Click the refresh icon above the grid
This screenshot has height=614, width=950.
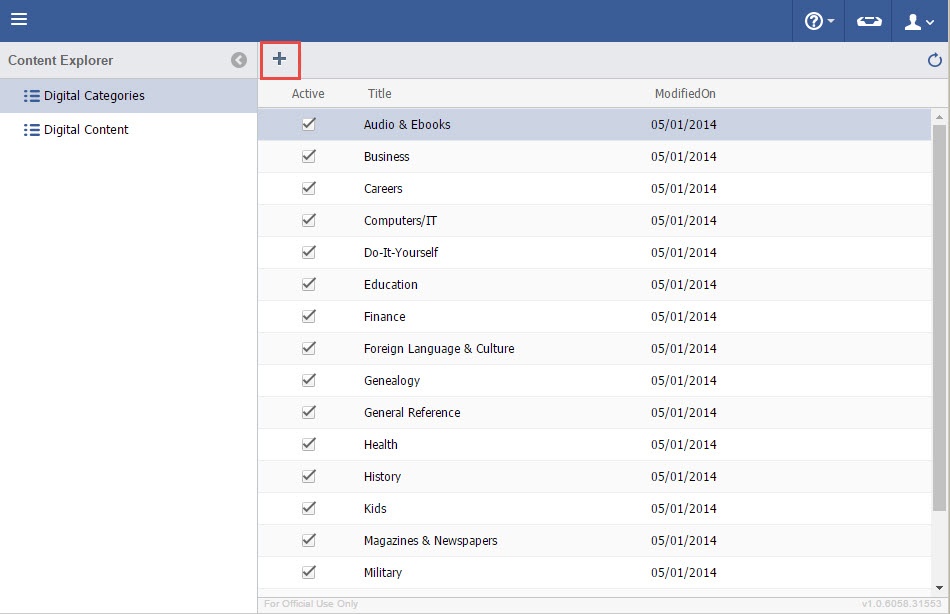[x=935, y=61]
